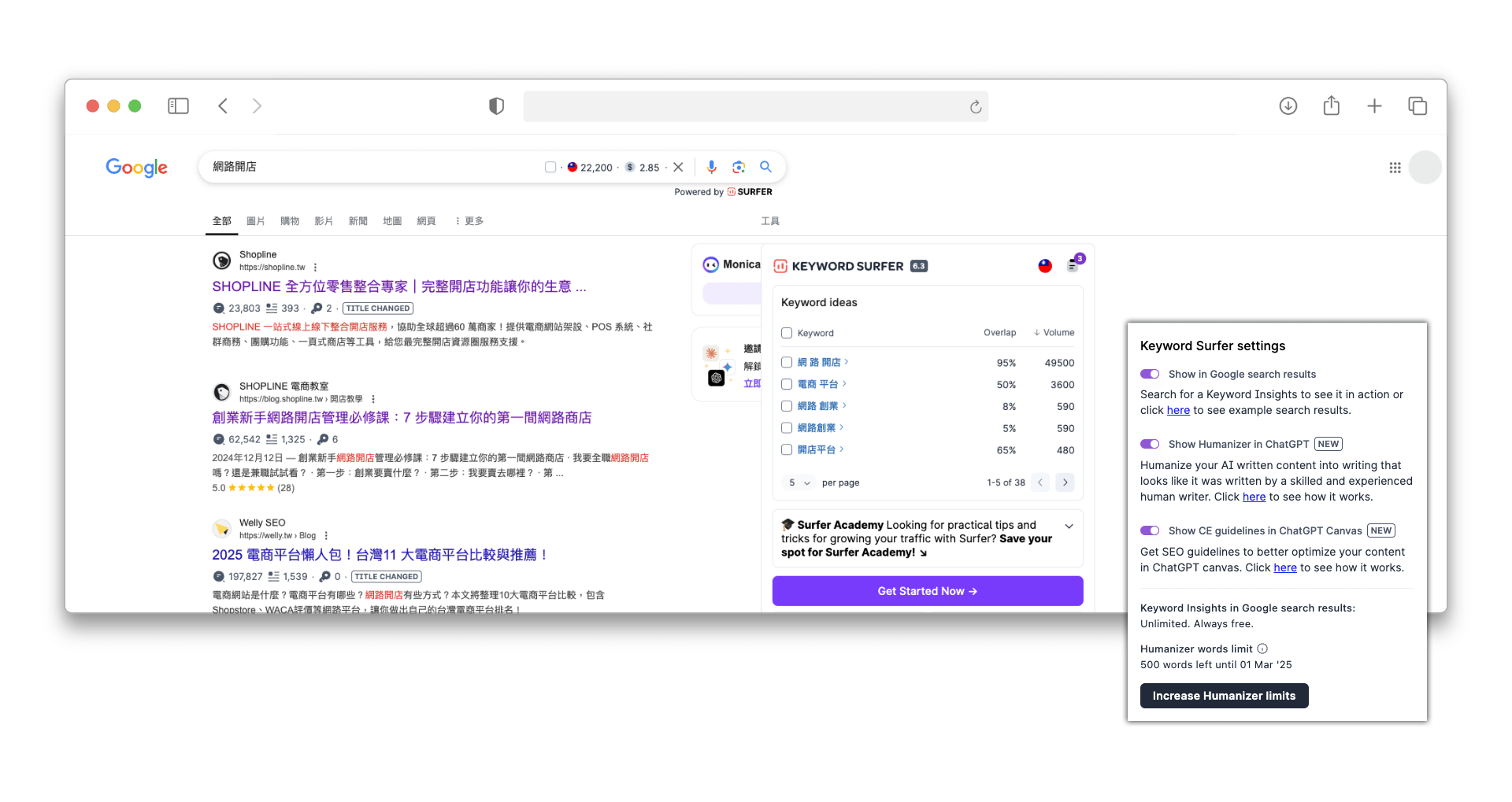This screenshot has height=802, width=1512.
Task: Open more options for Shopline result
Action: tap(315, 268)
